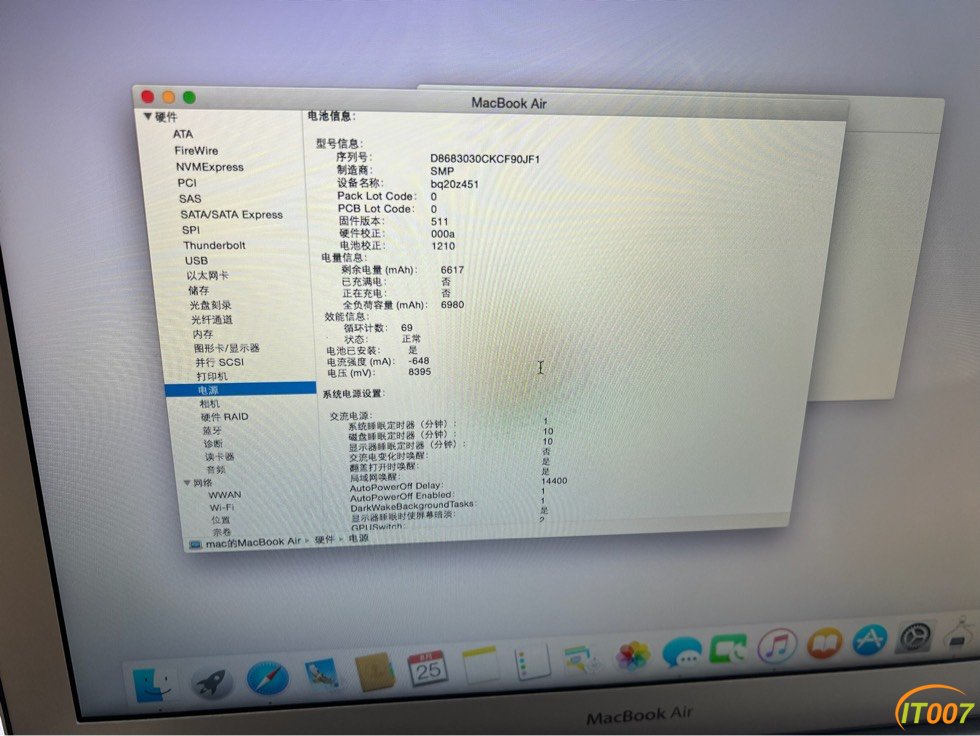
Task: Select 储存 in the sidebar
Action: coord(199,291)
